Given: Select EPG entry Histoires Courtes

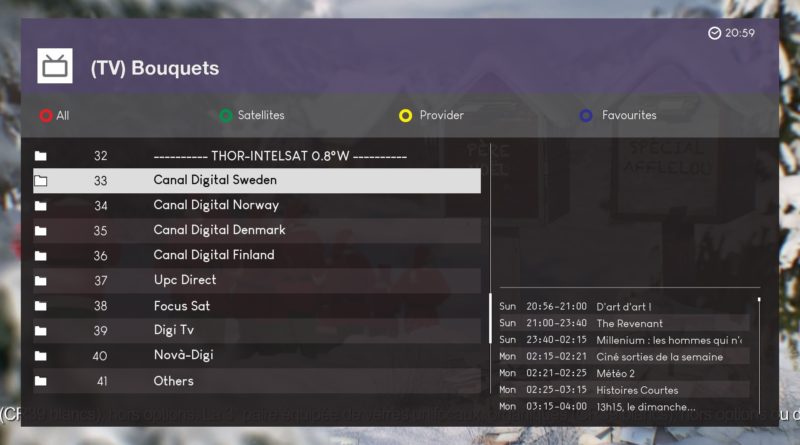Looking at the screenshot, I should tap(624, 390).
